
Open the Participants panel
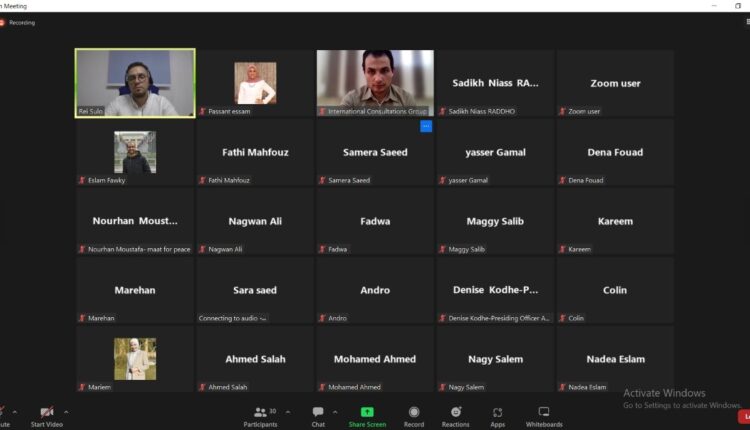[259, 415]
